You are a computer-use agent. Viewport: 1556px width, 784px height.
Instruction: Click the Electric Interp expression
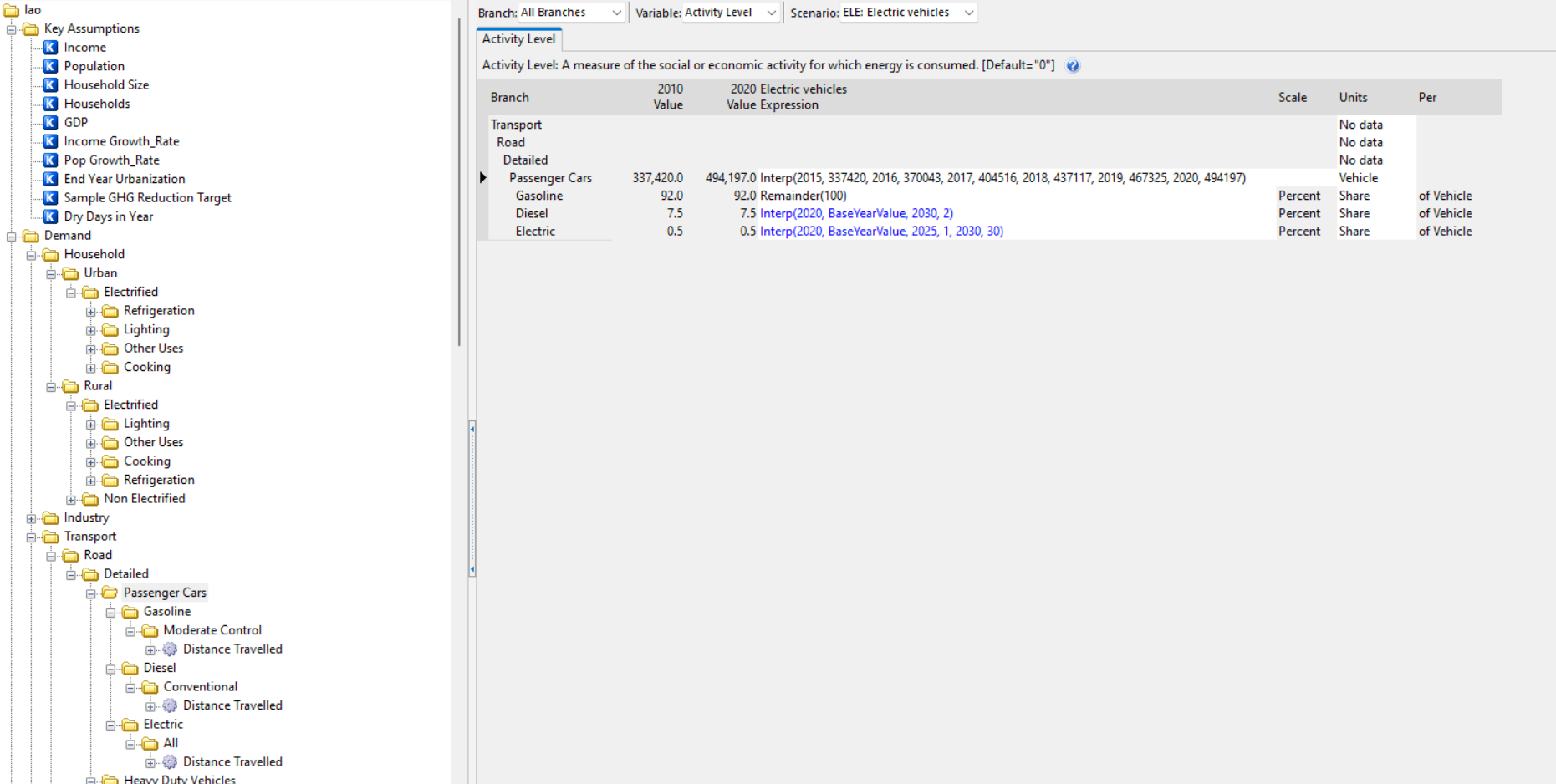[x=881, y=232]
